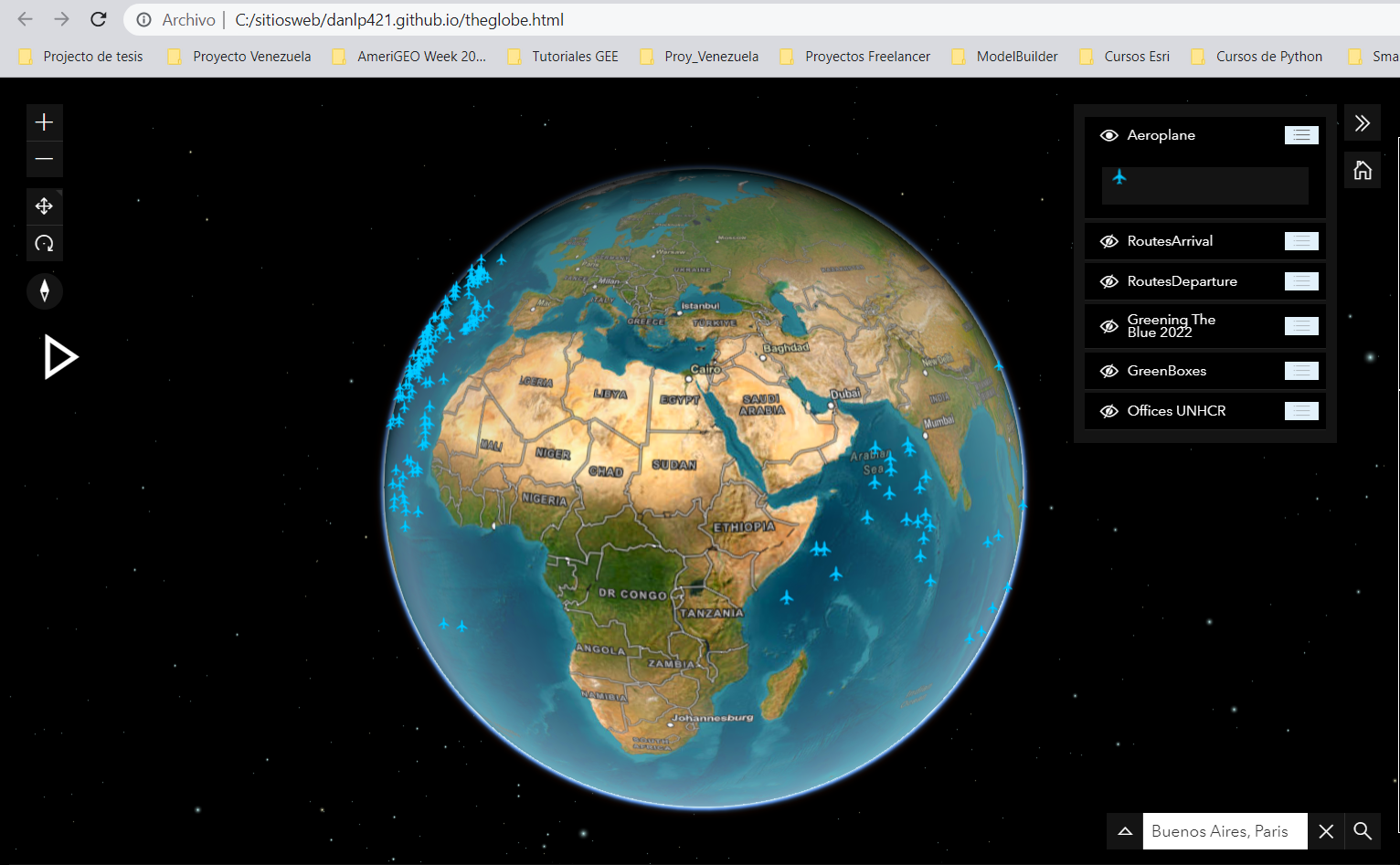1400x865 pixels.
Task: Open Proyectos Freelancer bookmark folder
Action: pyautogui.click(x=855, y=57)
